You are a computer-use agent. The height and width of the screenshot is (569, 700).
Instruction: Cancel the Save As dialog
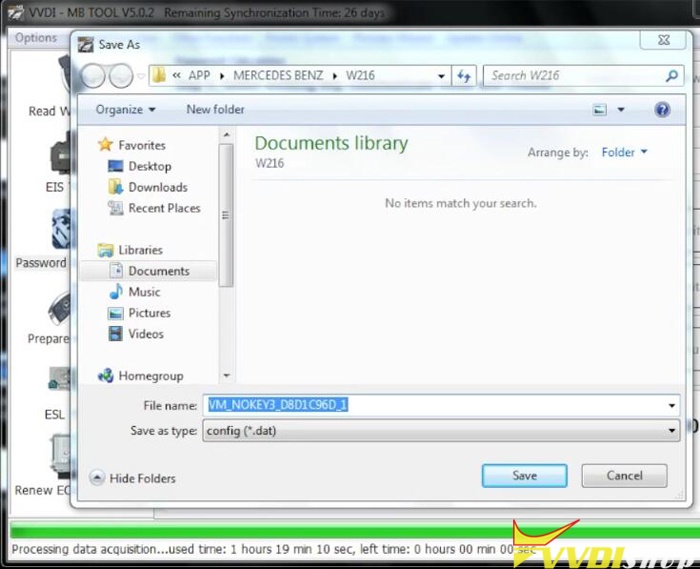[625, 476]
